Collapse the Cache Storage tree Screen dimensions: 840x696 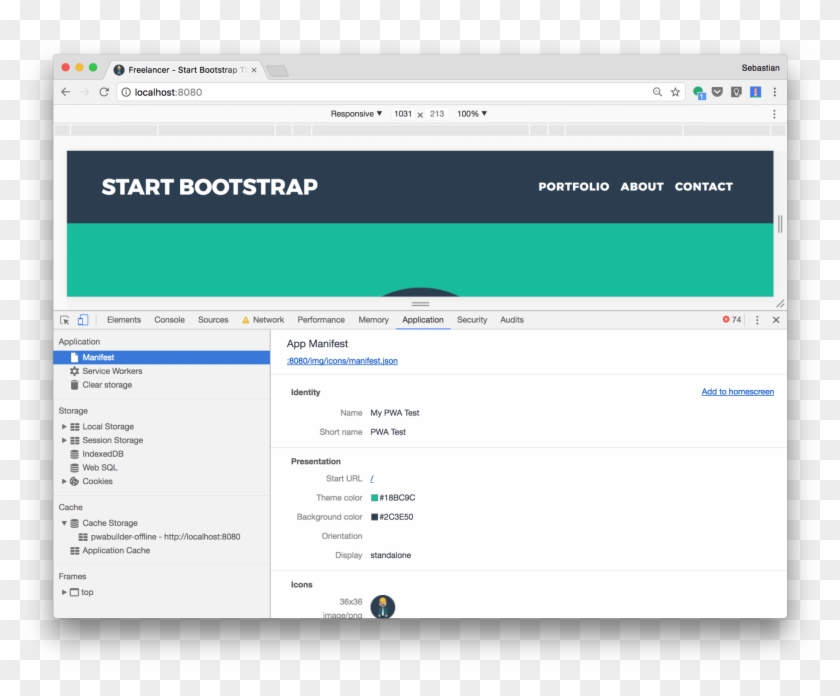(x=65, y=522)
